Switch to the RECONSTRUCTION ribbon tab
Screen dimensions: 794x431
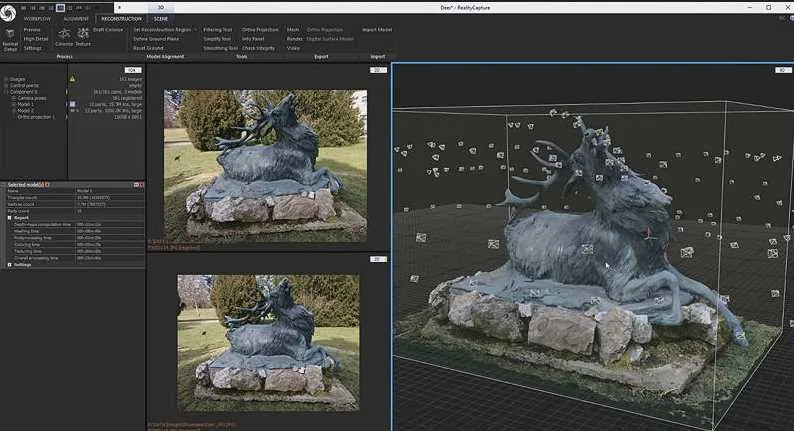pyautogui.click(x=122, y=19)
